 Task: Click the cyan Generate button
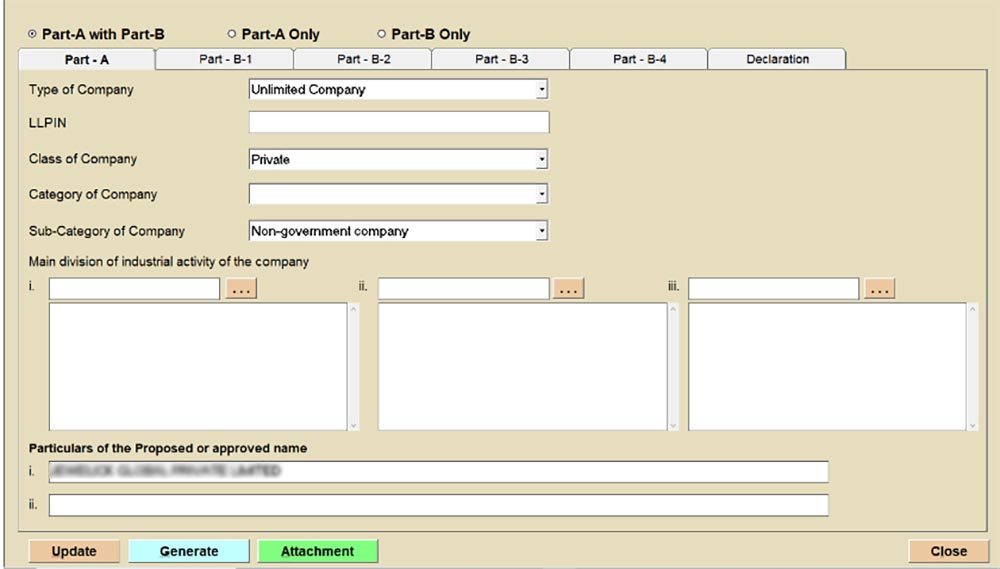[188, 551]
